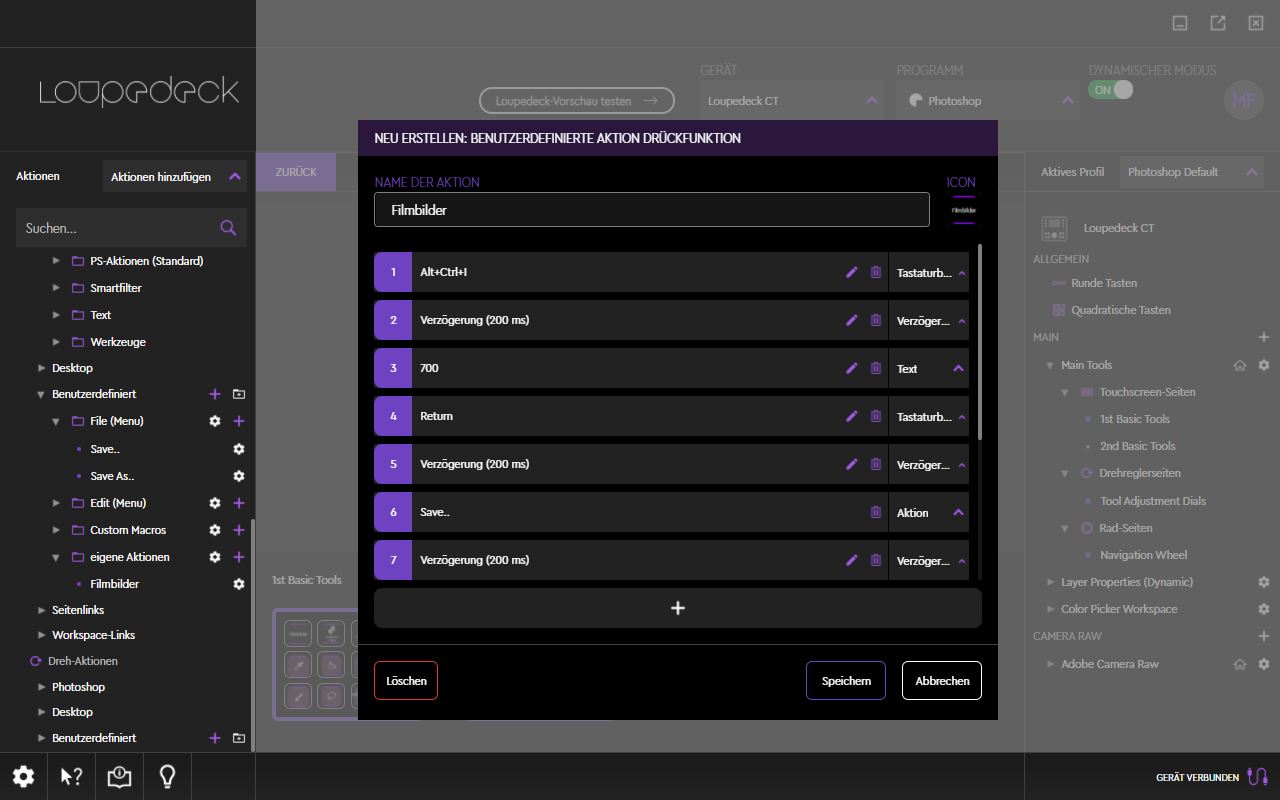This screenshot has width=1280, height=800.
Task: Click the dialog steps list scrollbar
Action: pyautogui.click(x=980, y=341)
